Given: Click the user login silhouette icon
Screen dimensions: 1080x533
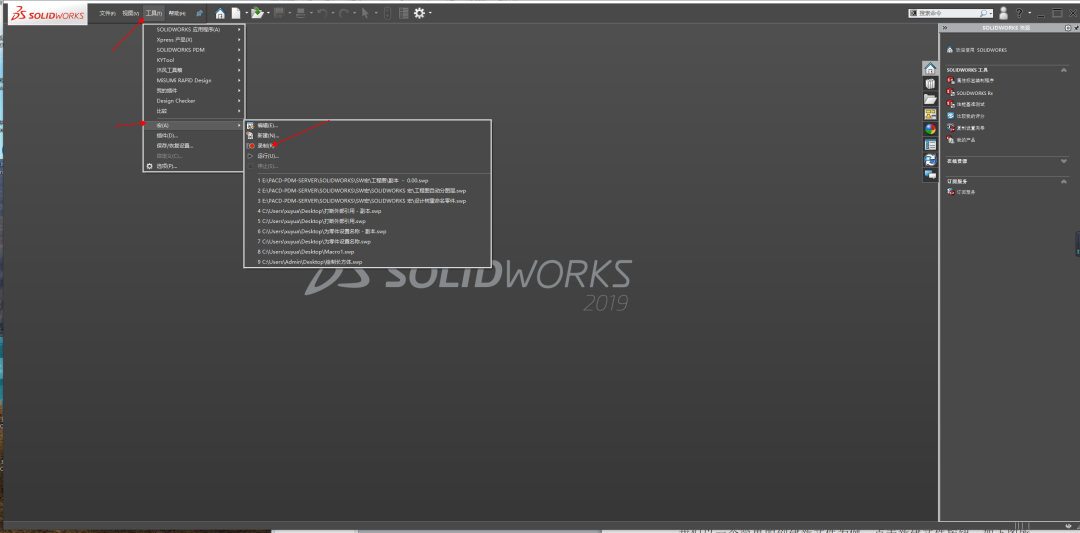Looking at the screenshot, I should [x=1003, y=13].
